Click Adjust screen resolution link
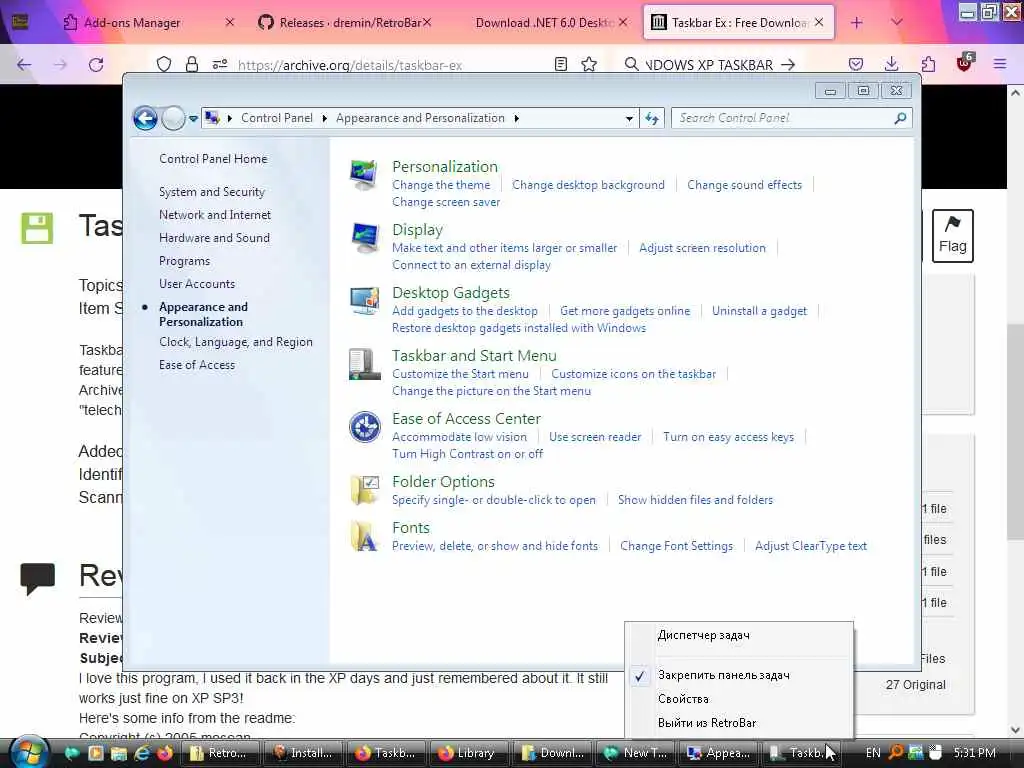 click(702, 248)
